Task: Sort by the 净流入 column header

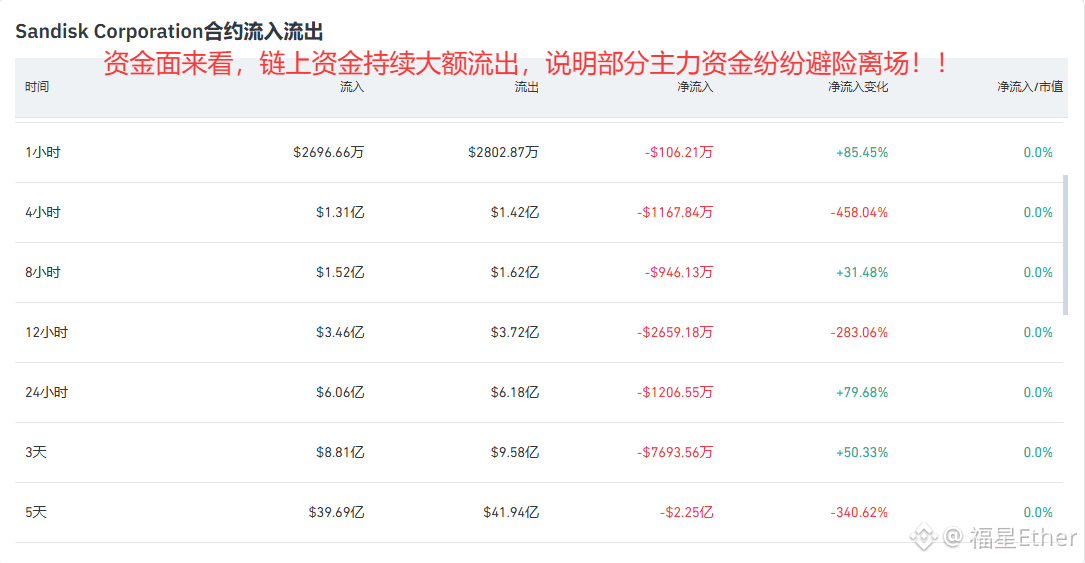Action: click(695, 86)
